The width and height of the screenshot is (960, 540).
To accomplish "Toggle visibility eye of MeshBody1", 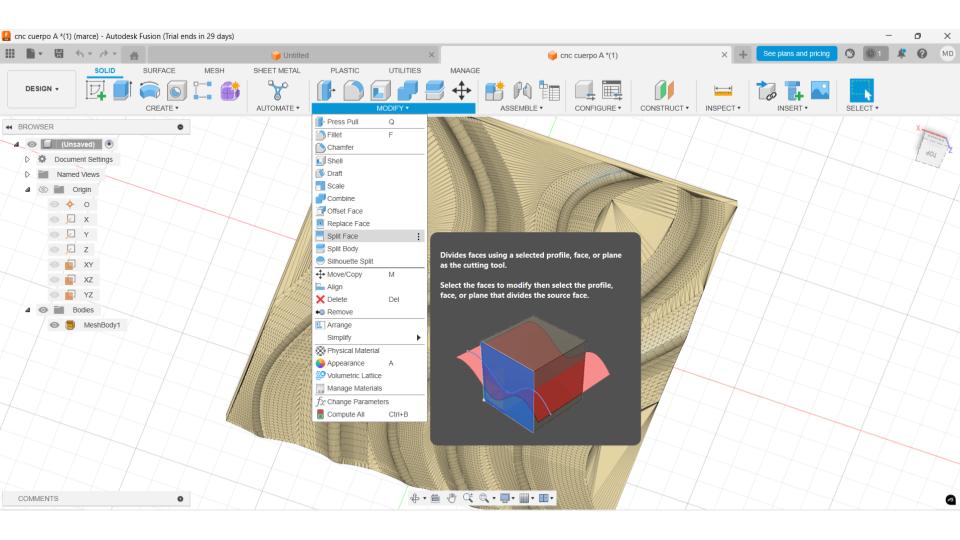I will (54, 325).
